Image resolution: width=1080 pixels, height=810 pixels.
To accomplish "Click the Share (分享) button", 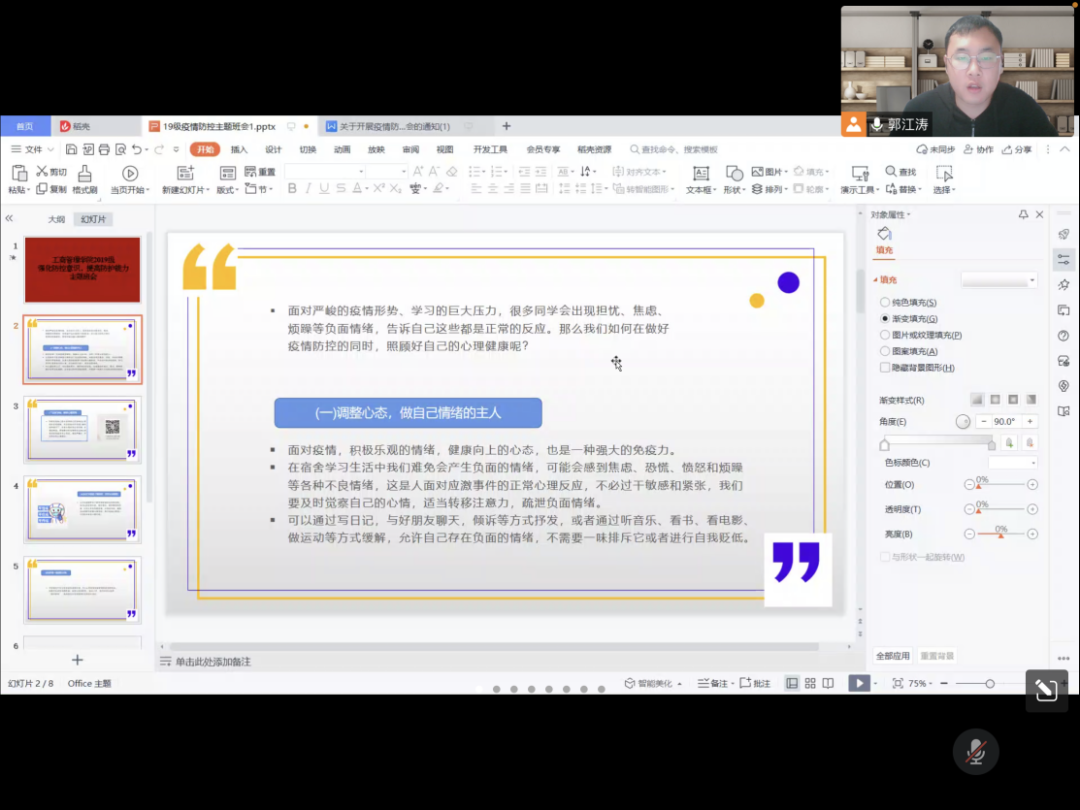I will point(1017,150).
